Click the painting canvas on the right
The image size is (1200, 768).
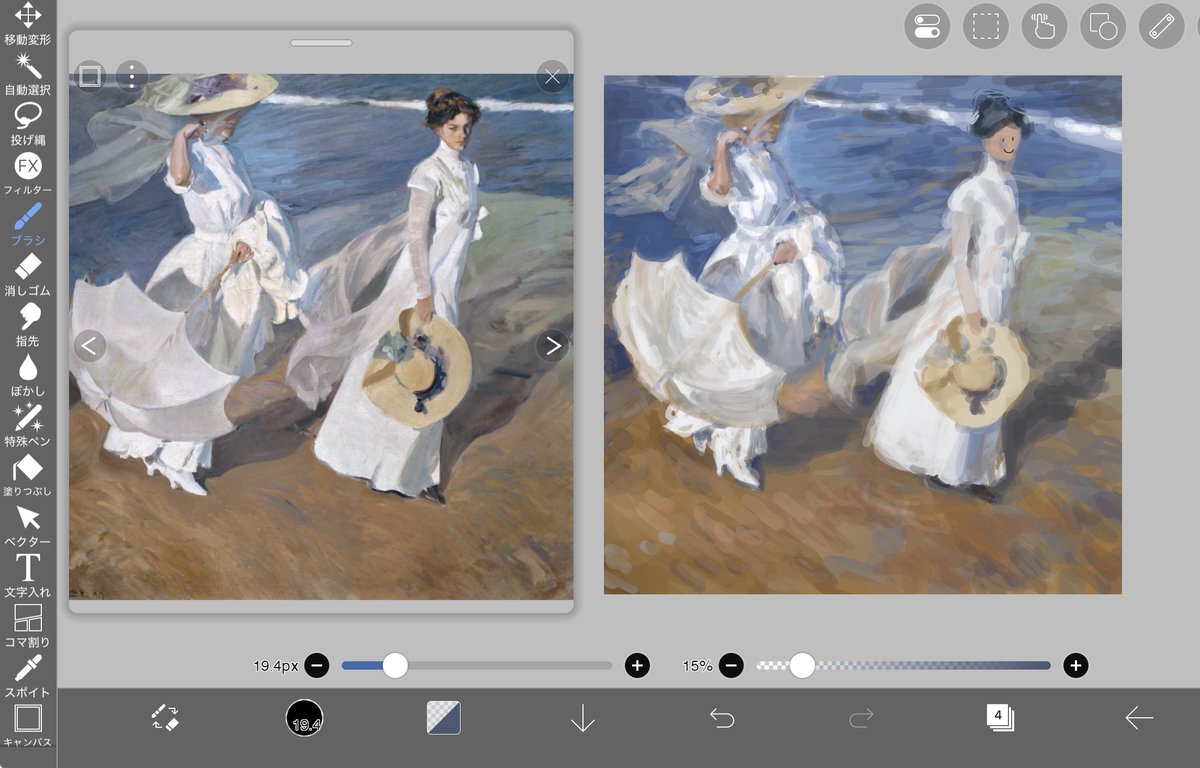click(x=863, y=335)
